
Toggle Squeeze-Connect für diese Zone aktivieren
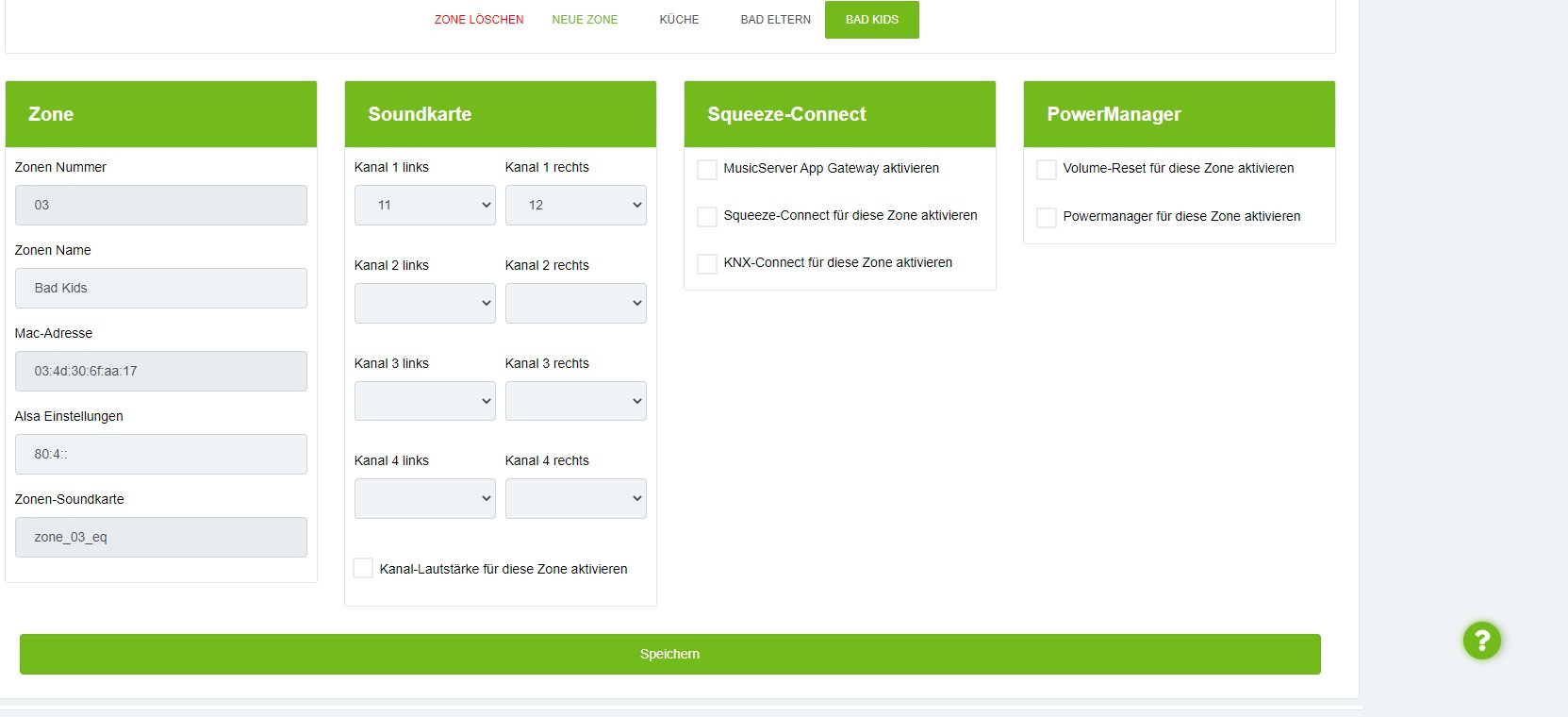point(706,216)
